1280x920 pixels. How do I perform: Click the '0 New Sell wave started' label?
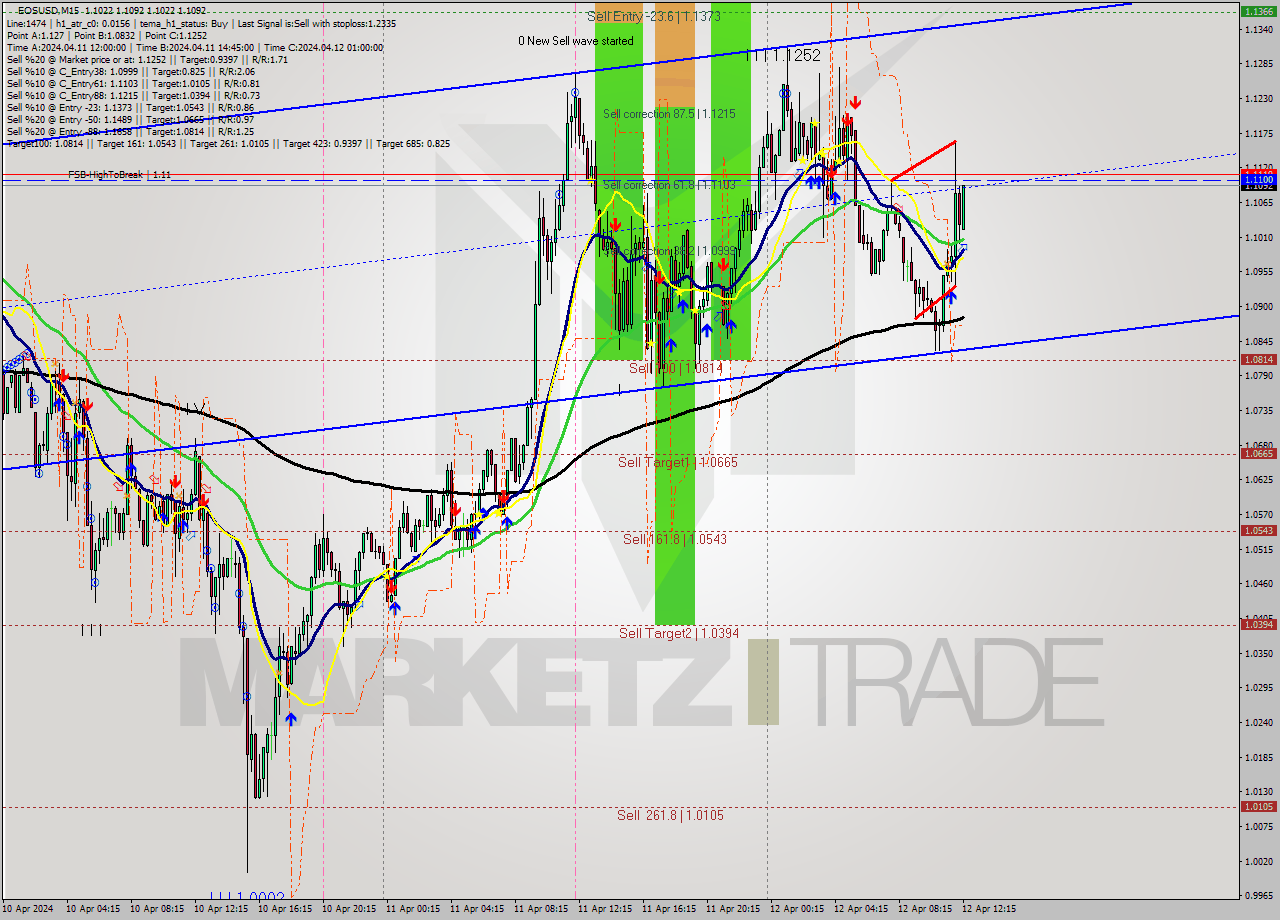point(575,41)
